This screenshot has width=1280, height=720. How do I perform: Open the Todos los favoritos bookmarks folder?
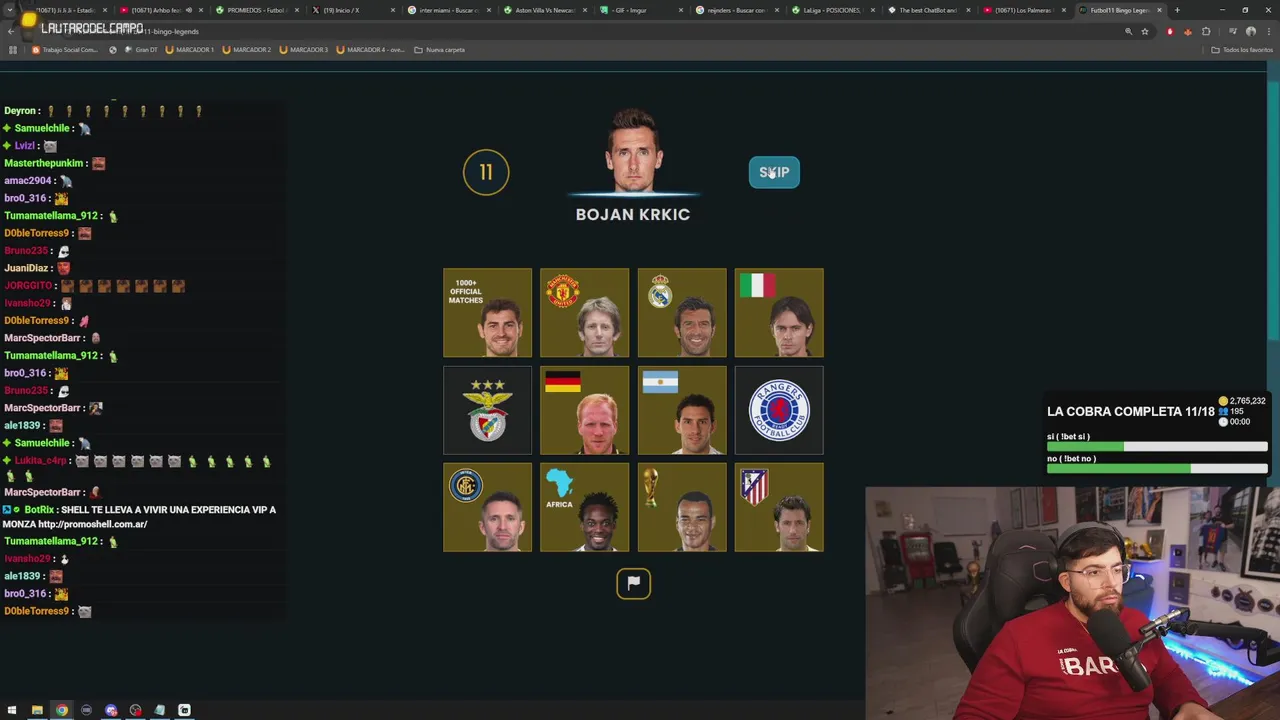[1242, 49]
